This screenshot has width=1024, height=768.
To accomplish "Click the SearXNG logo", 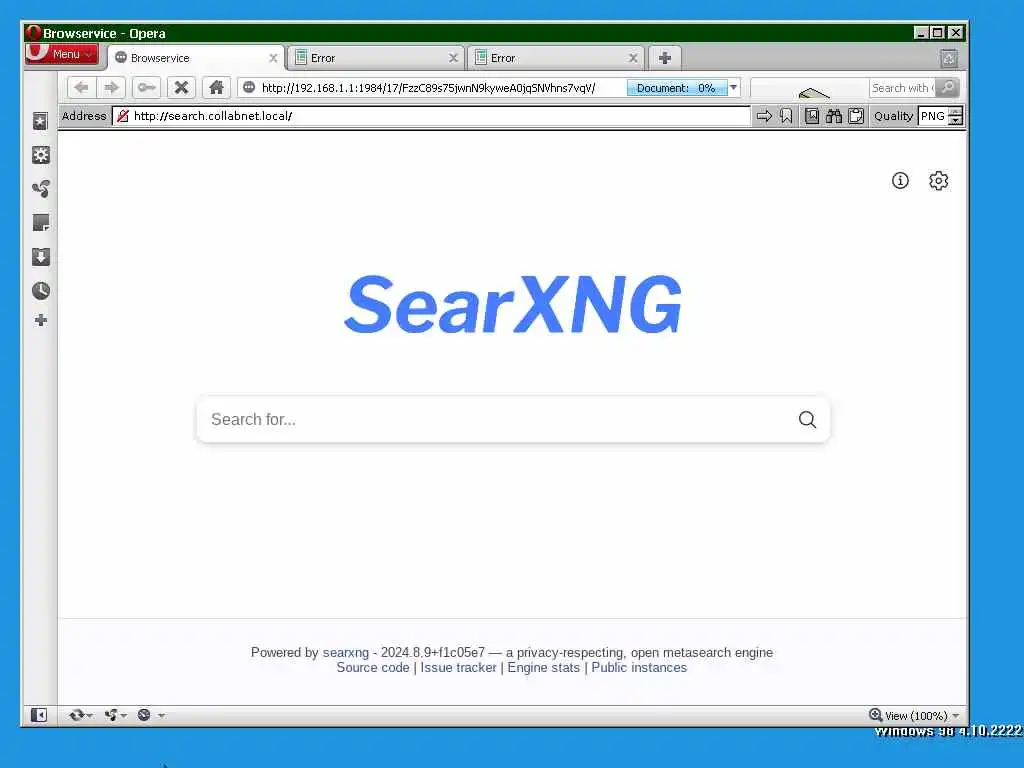I will click(x=513, y=304).
